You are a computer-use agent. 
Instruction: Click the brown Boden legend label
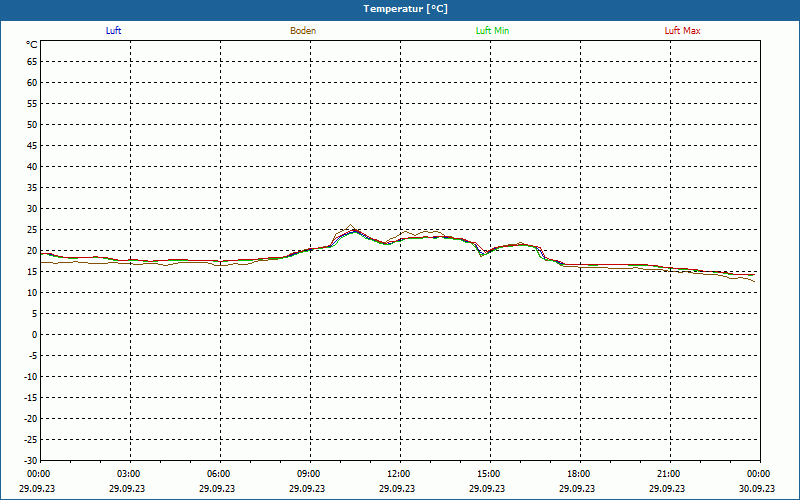point(303,31)
